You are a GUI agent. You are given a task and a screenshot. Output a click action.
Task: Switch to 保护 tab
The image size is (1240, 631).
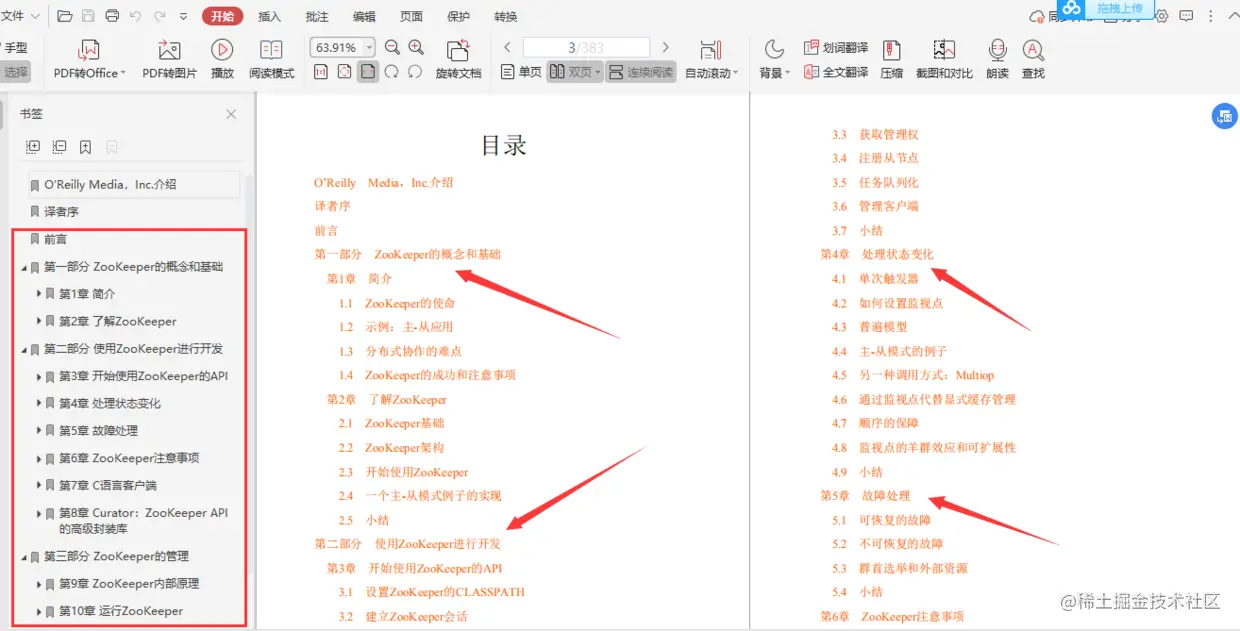pyautogui.click(x=458, y=17)
